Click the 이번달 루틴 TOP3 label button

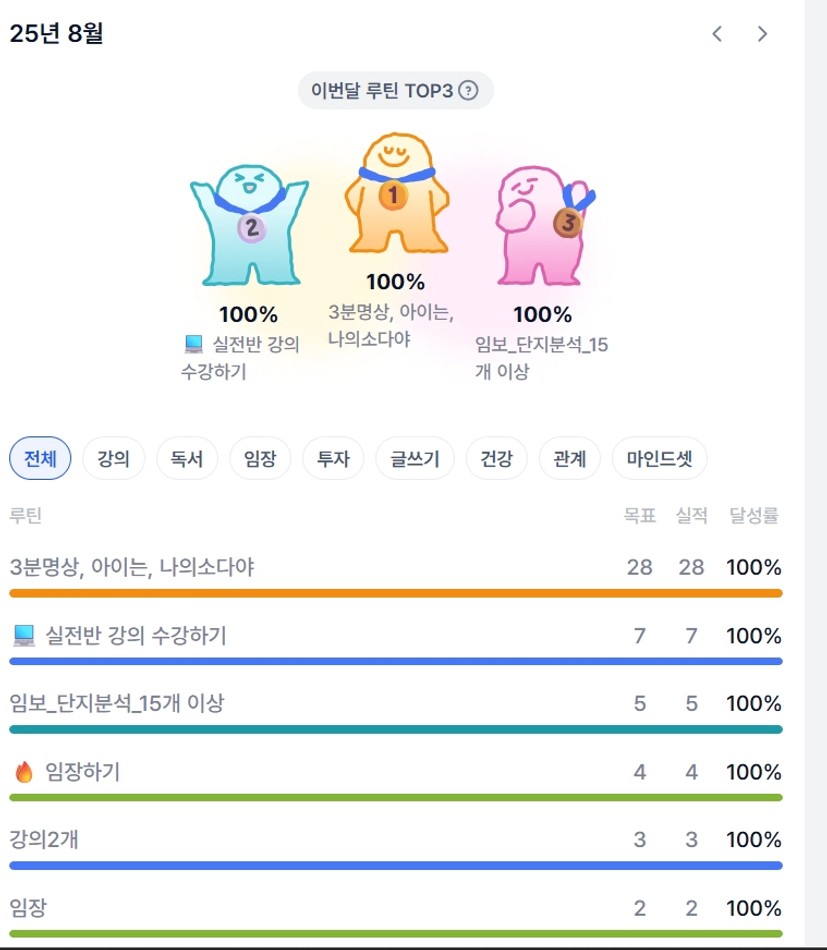tap(396, 90)
